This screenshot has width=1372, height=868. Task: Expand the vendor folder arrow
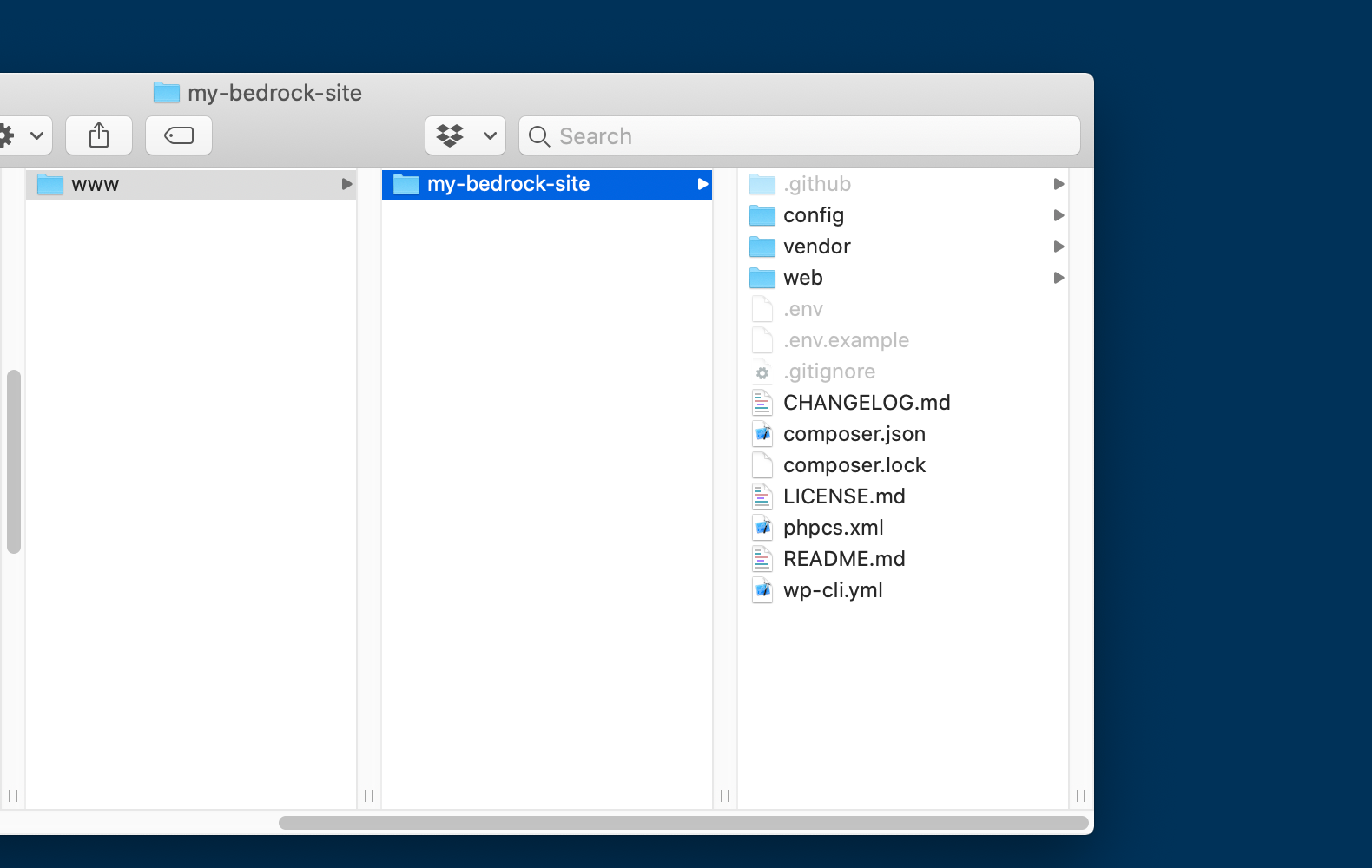[1059, 247]
